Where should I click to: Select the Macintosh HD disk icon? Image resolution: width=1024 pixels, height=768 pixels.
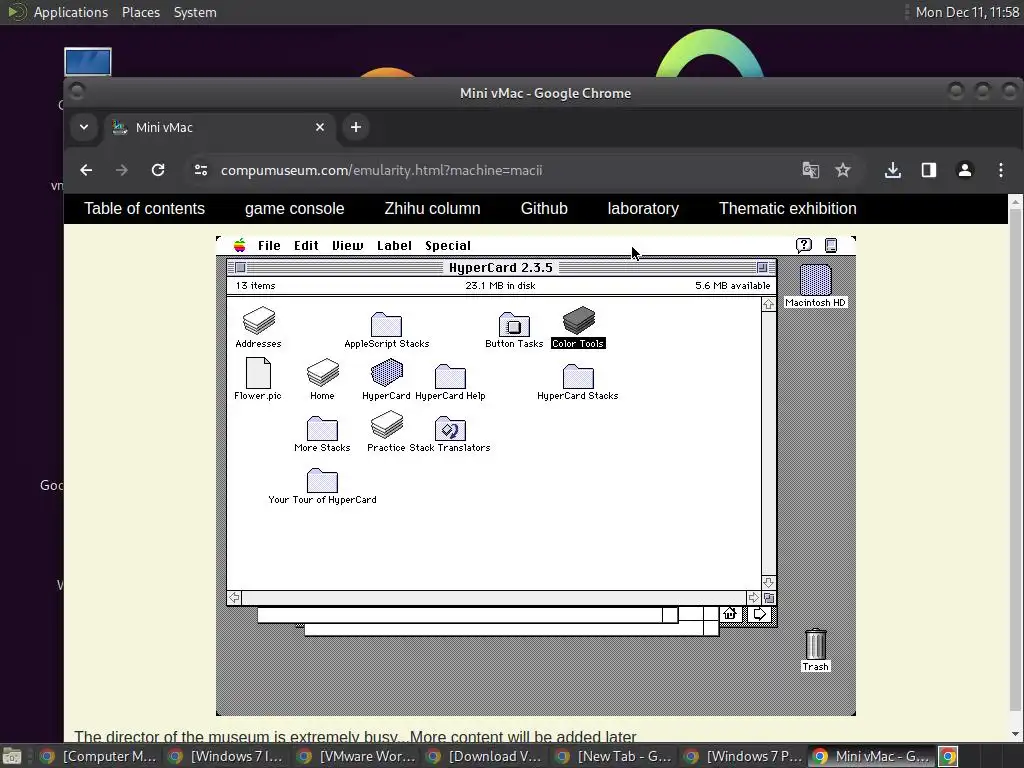(x=815, y=280)
